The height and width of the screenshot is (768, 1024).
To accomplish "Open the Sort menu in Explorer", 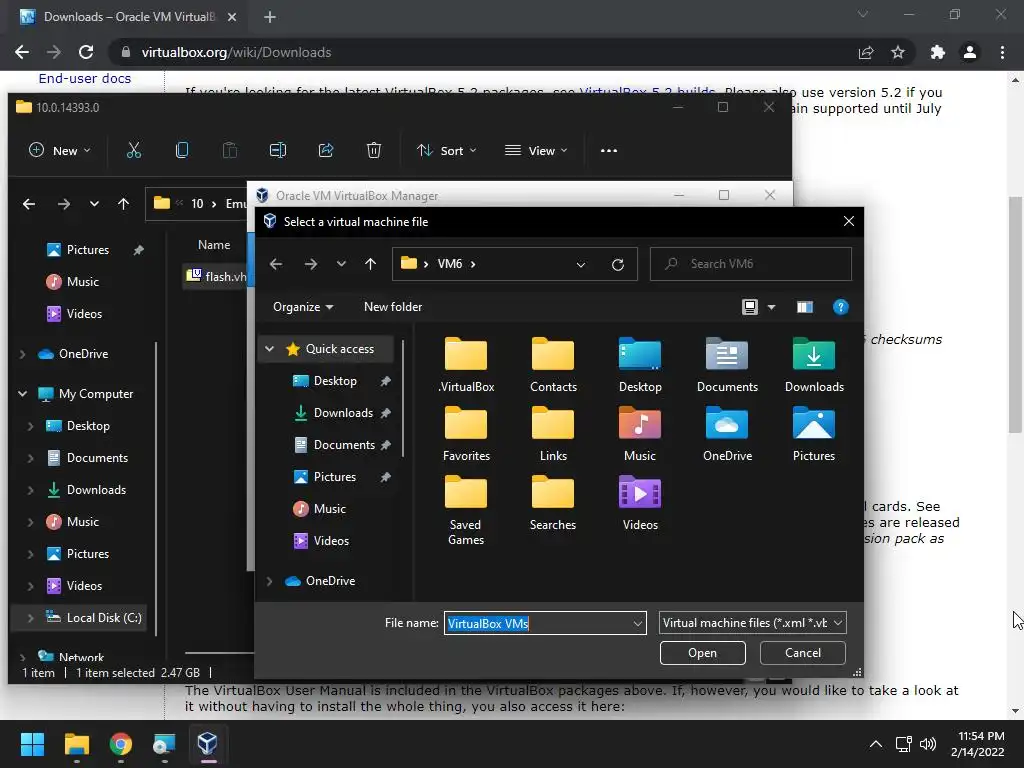I will (447, 151).
